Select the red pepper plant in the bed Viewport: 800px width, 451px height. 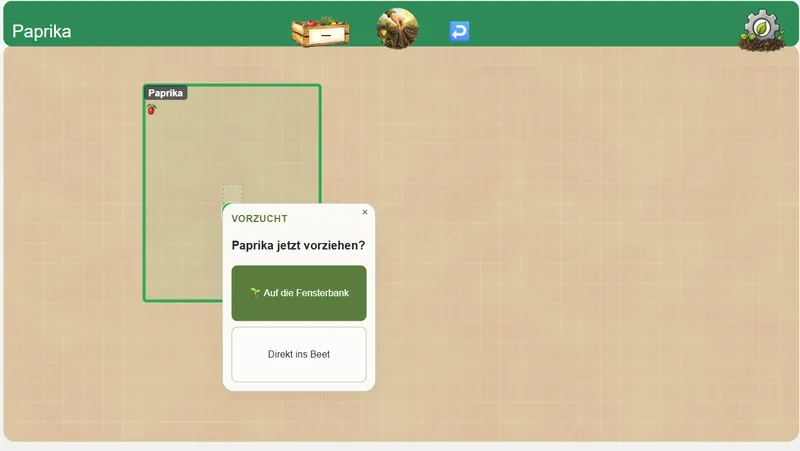(152, 109)
